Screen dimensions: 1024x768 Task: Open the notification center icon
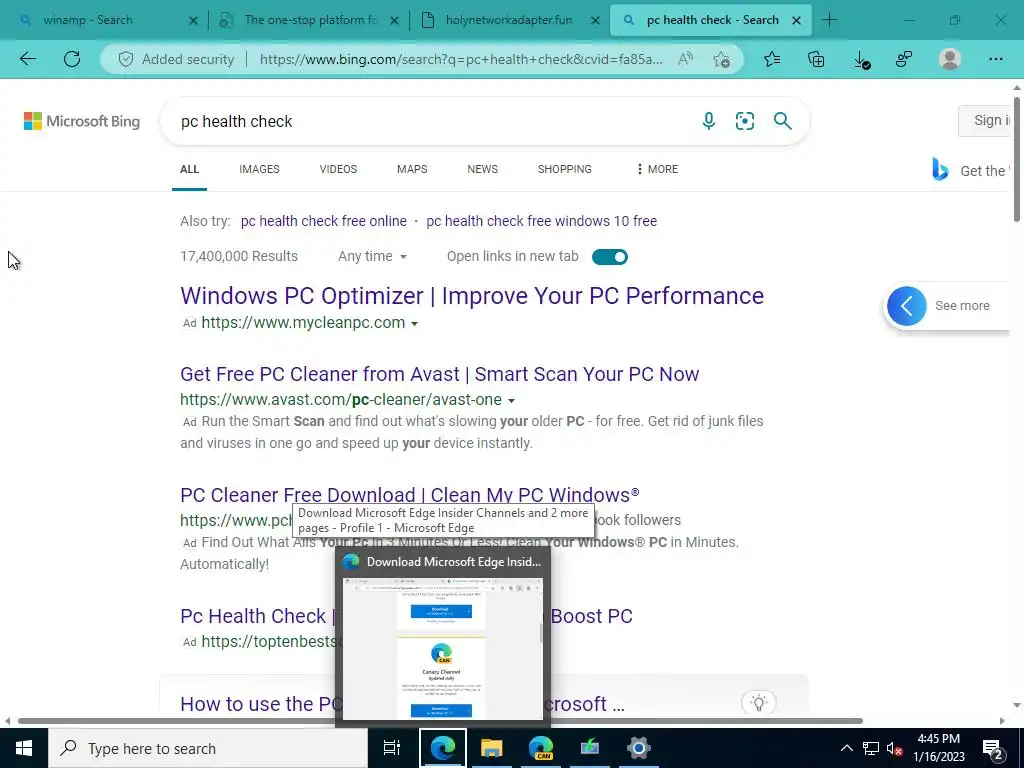[992, 749]
